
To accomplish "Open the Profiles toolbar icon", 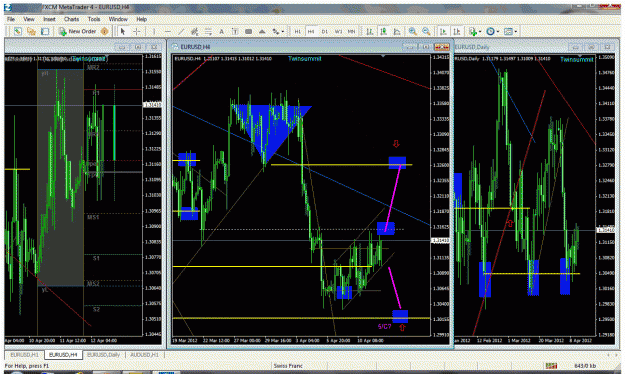I will (x=31, y=31).
